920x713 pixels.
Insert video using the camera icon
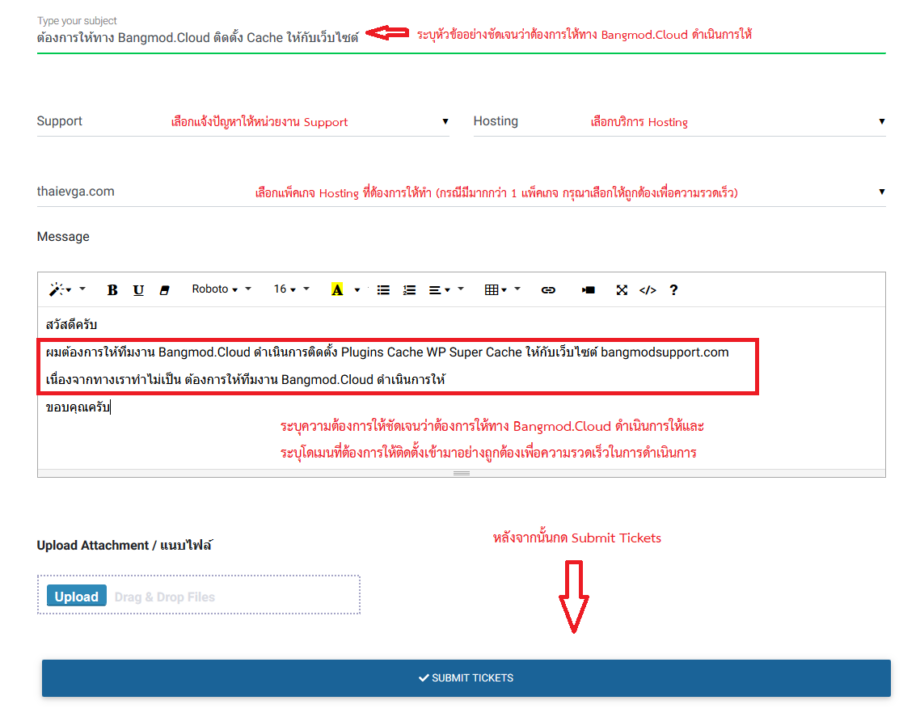588,290
